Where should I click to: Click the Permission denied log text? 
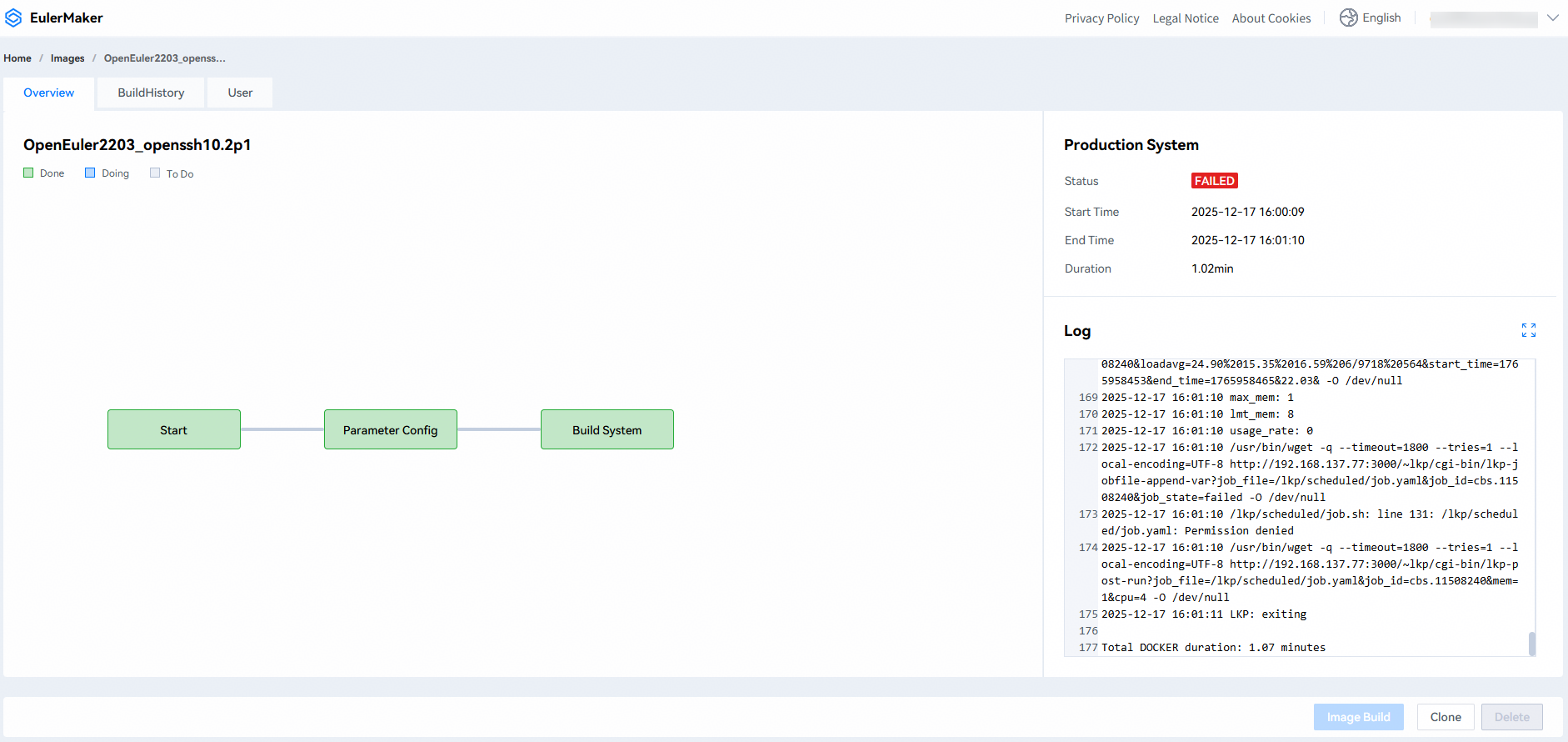coord(1239,531)
